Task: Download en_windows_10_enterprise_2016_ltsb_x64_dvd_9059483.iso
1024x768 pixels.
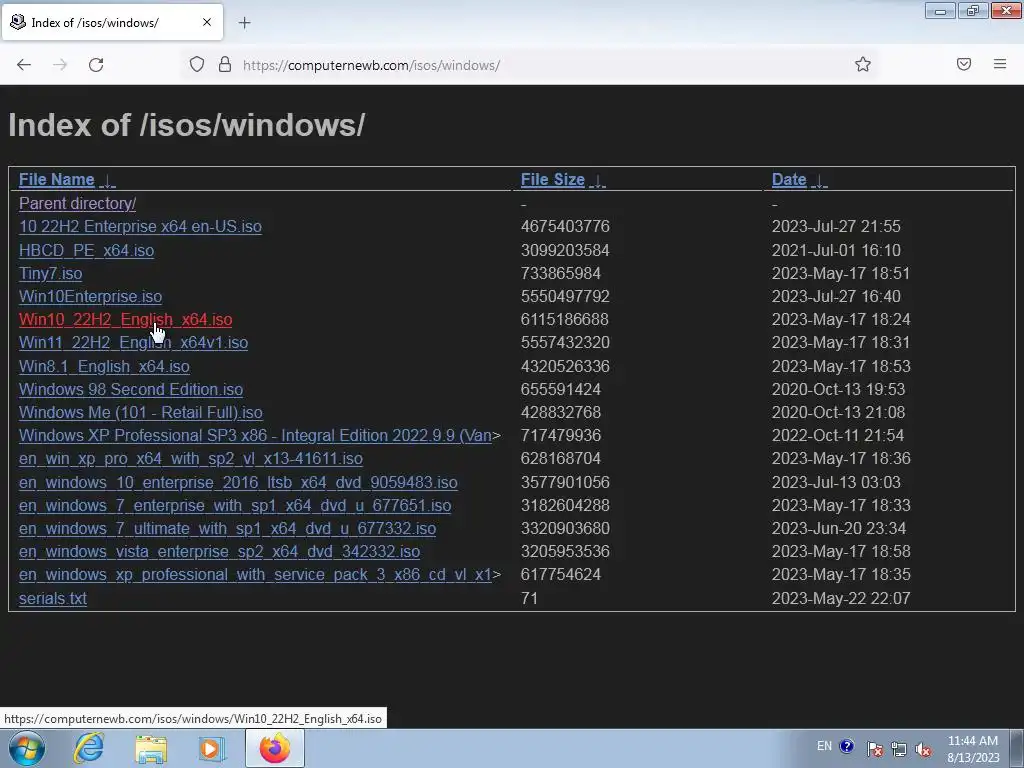Action: (238, 483)
